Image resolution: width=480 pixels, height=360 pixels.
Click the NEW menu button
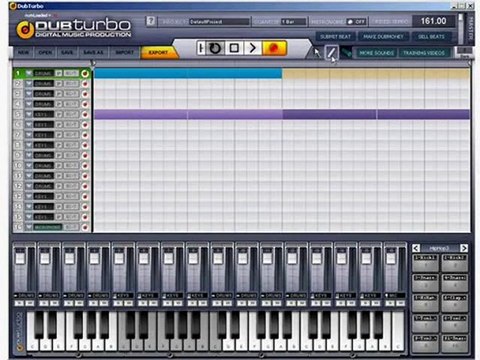coord(23,53)
